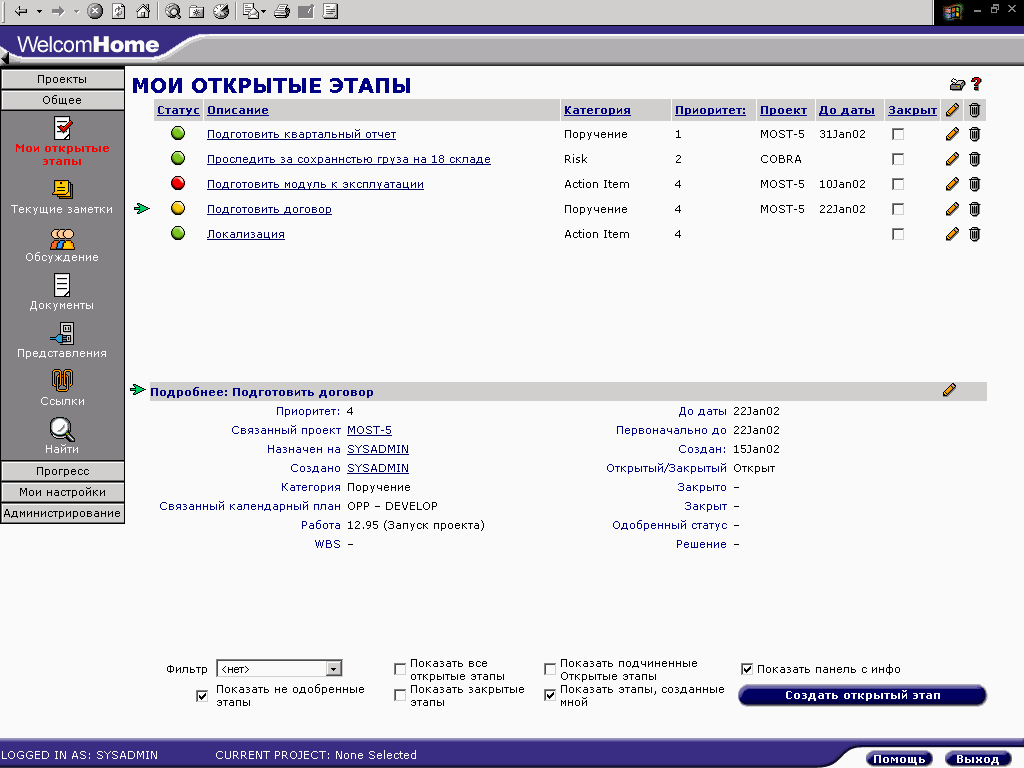Click the Discuss page icon in browser toolbar
Image resolution: width=1024 pixels, height=768 pixels.
click(330, 11)
